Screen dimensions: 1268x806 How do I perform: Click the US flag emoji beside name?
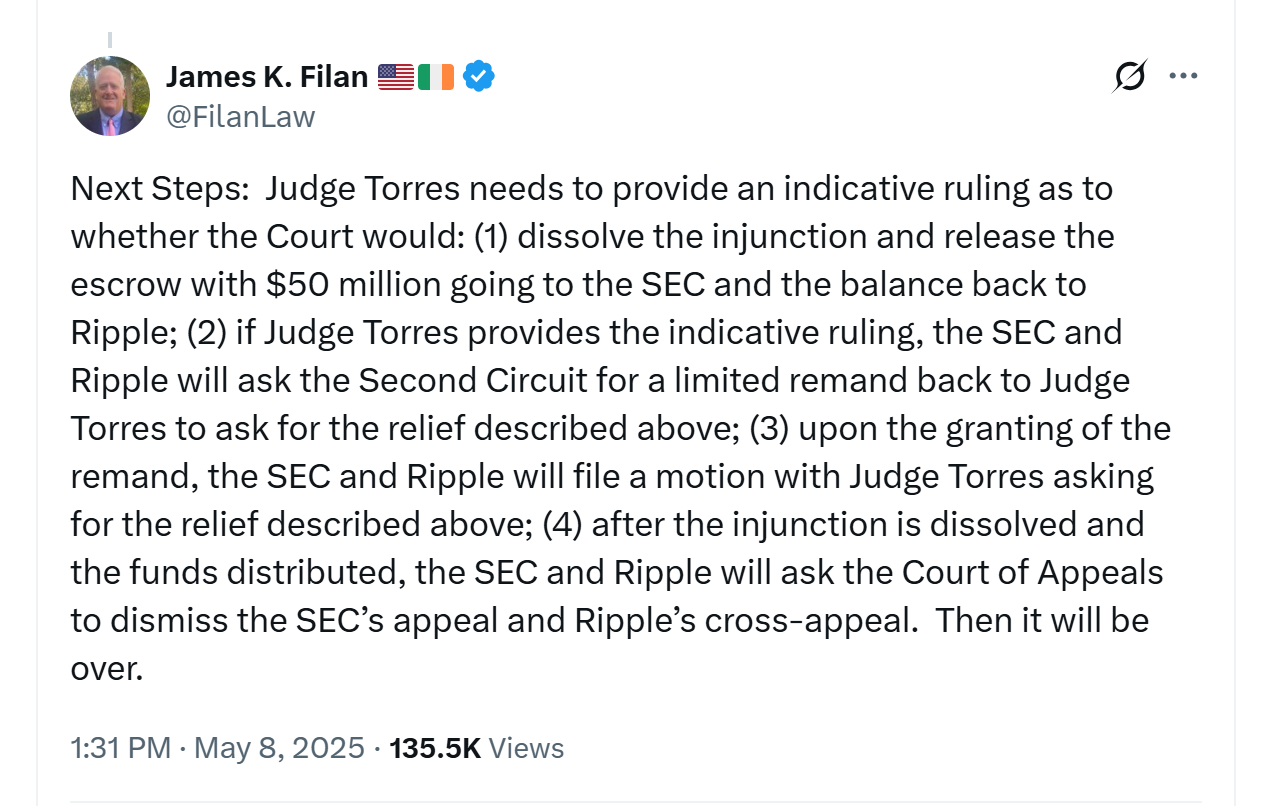pos(396,76)
